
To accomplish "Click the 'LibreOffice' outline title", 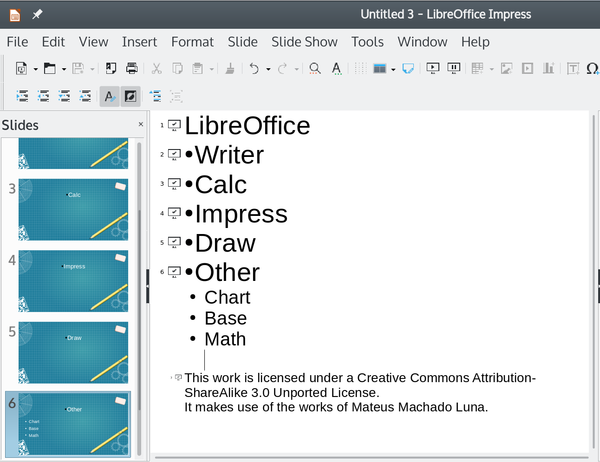I will coord(247,126).
